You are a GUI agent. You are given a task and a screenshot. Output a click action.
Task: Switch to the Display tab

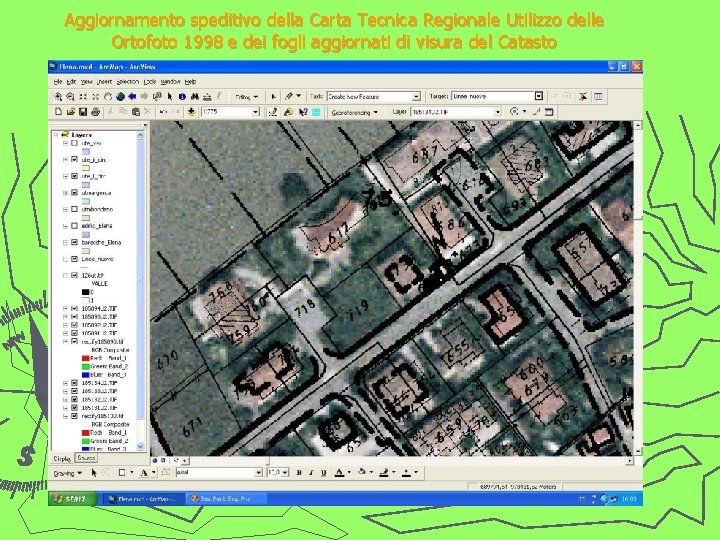(x=62, y=458)
